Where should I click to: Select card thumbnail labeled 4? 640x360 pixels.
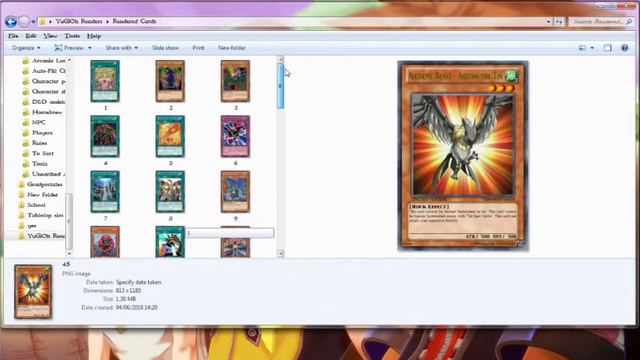pos(105,136)
